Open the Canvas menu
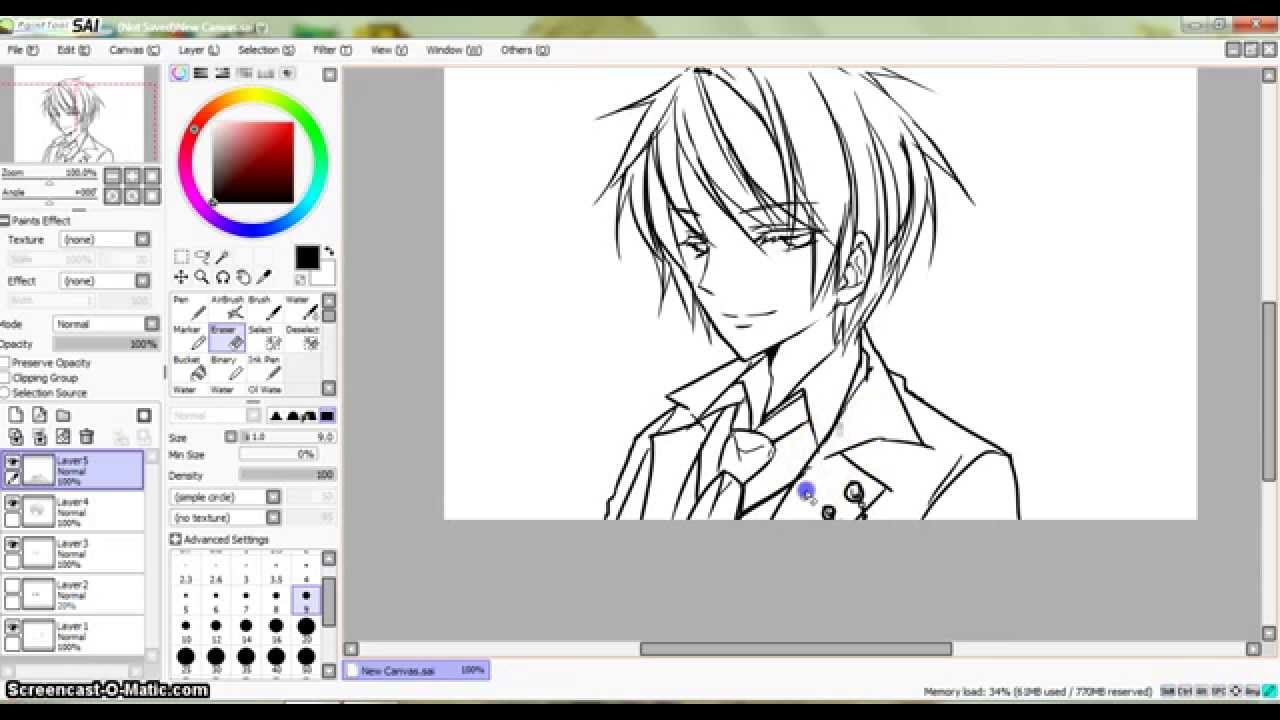Image resolution: width=1280 pixels, height=720 pixels. 134,50
